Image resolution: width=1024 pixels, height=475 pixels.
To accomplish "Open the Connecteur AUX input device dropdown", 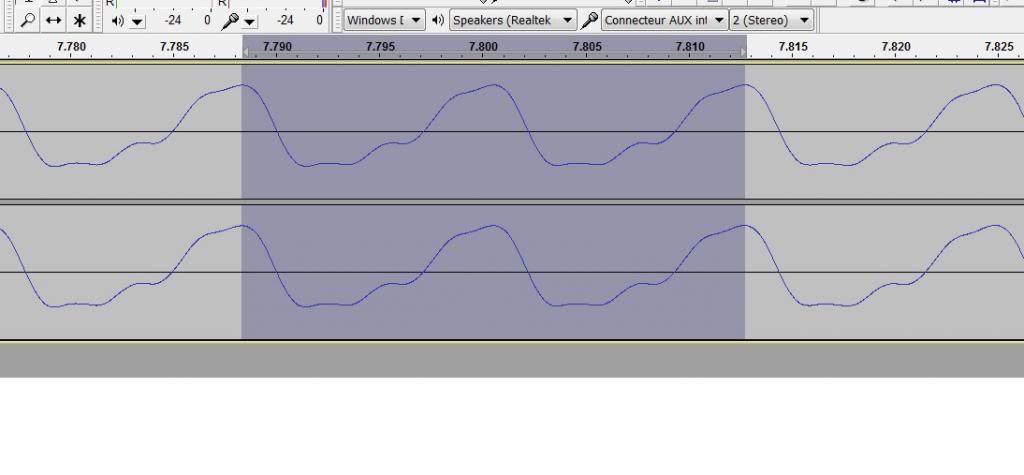I will coord(664,20).
